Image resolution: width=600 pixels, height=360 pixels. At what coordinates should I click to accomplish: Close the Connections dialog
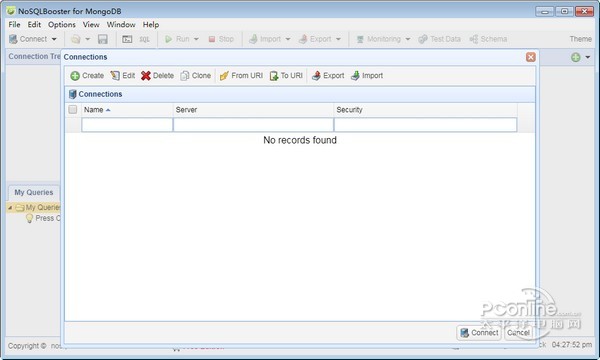530,57
